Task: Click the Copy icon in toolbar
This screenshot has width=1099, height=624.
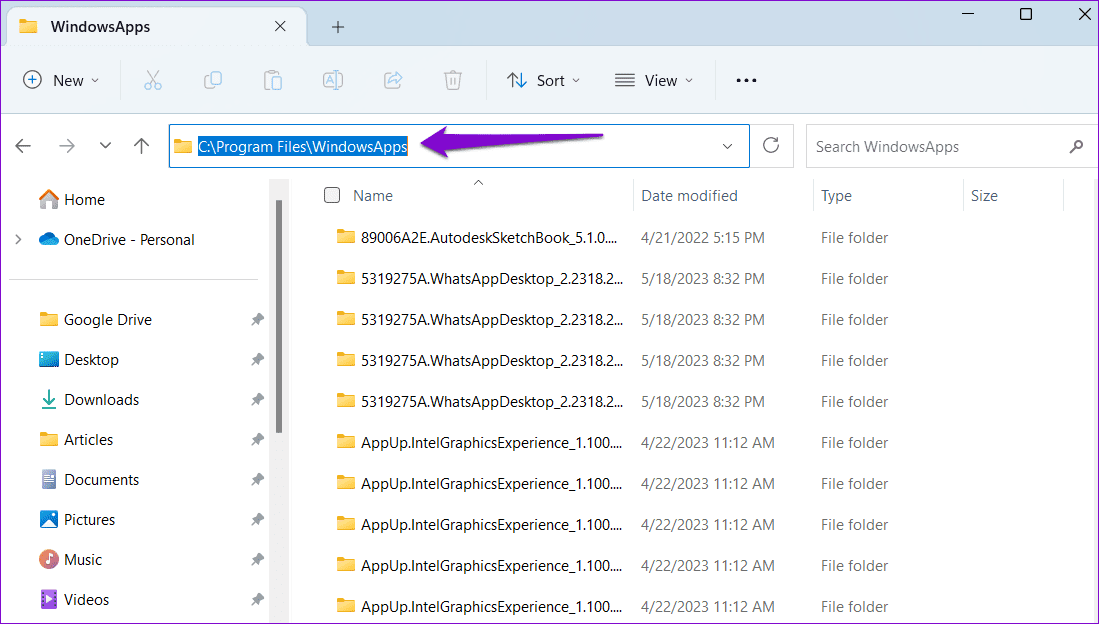Action: coord(212,81)
